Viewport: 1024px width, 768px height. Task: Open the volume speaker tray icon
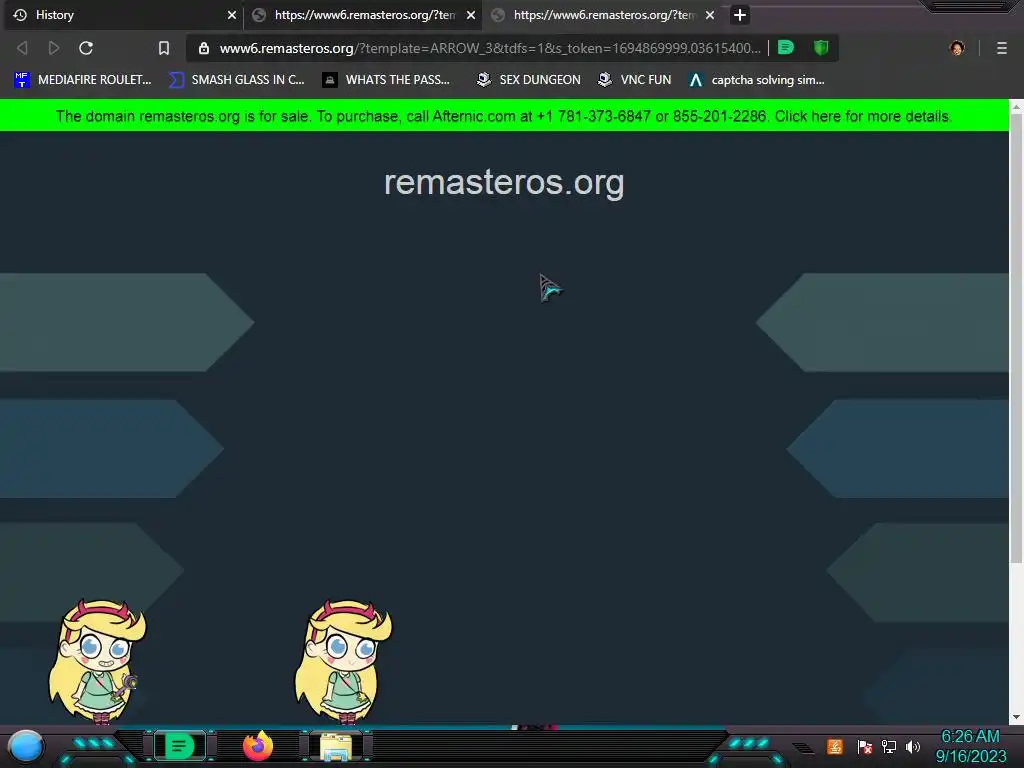913,746
